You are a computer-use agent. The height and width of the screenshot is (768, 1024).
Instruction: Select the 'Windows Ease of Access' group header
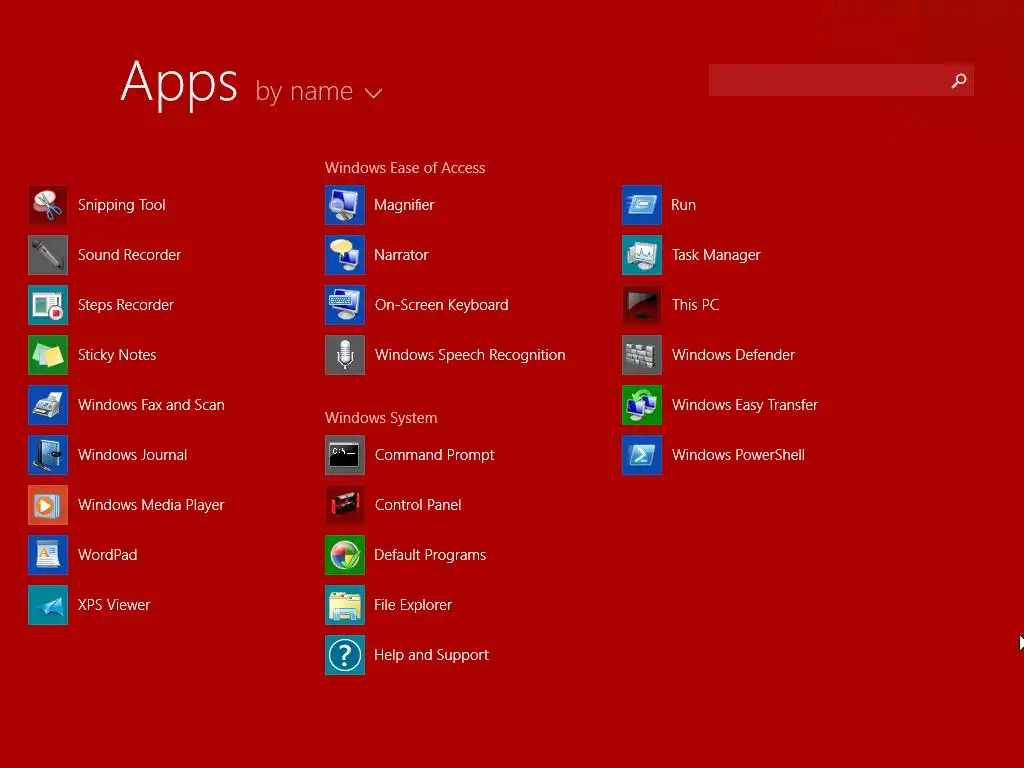(x=405, y=168)
